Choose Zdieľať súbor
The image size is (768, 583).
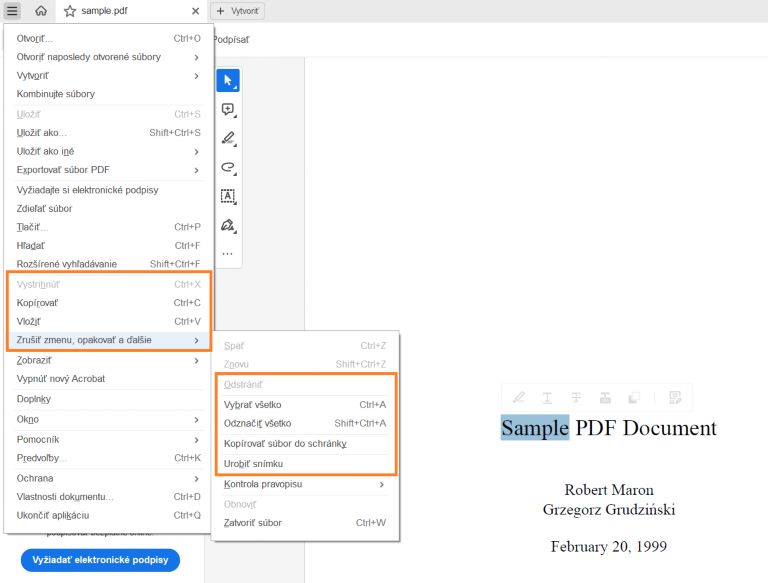coord(108,208)
